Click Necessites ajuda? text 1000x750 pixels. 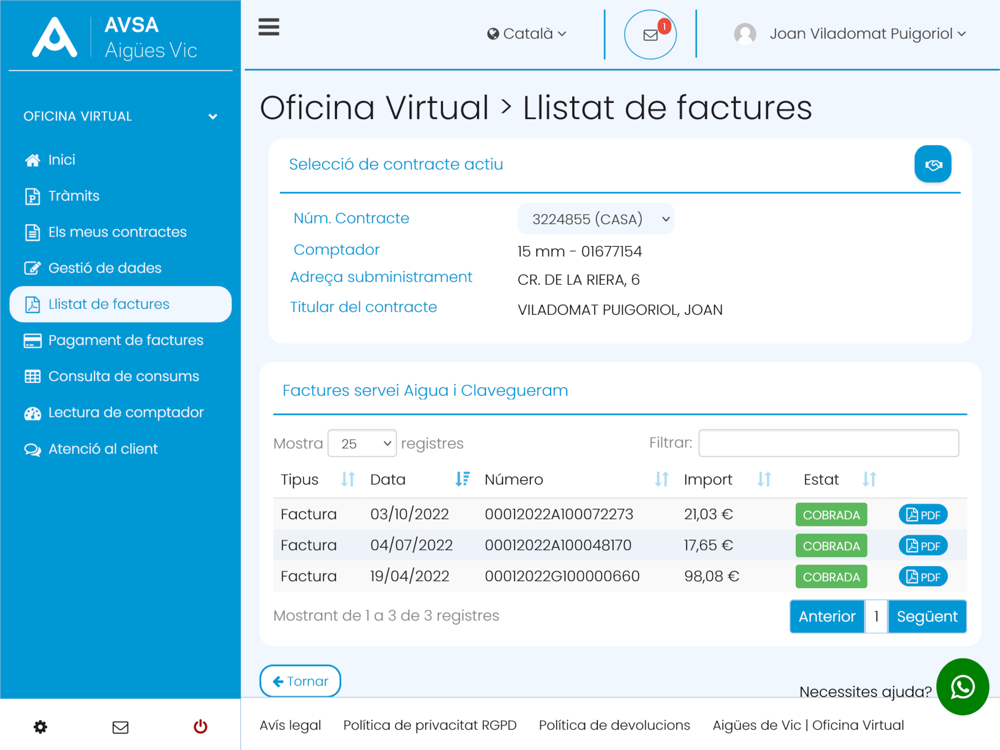click(865, 692)
